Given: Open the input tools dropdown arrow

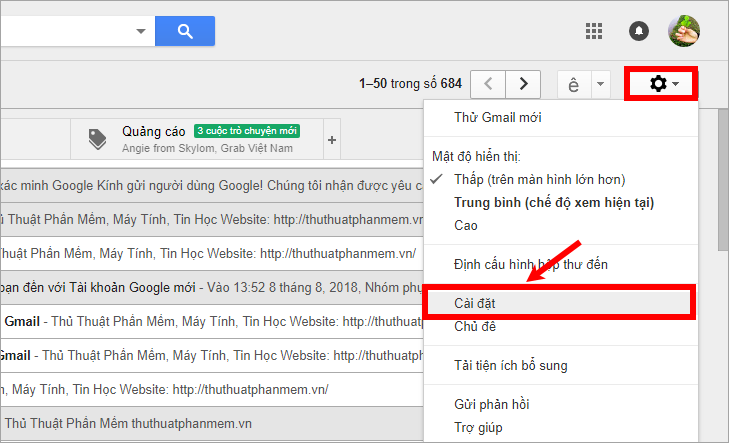Looking at the screenshot, I should [x=601, y=85].
